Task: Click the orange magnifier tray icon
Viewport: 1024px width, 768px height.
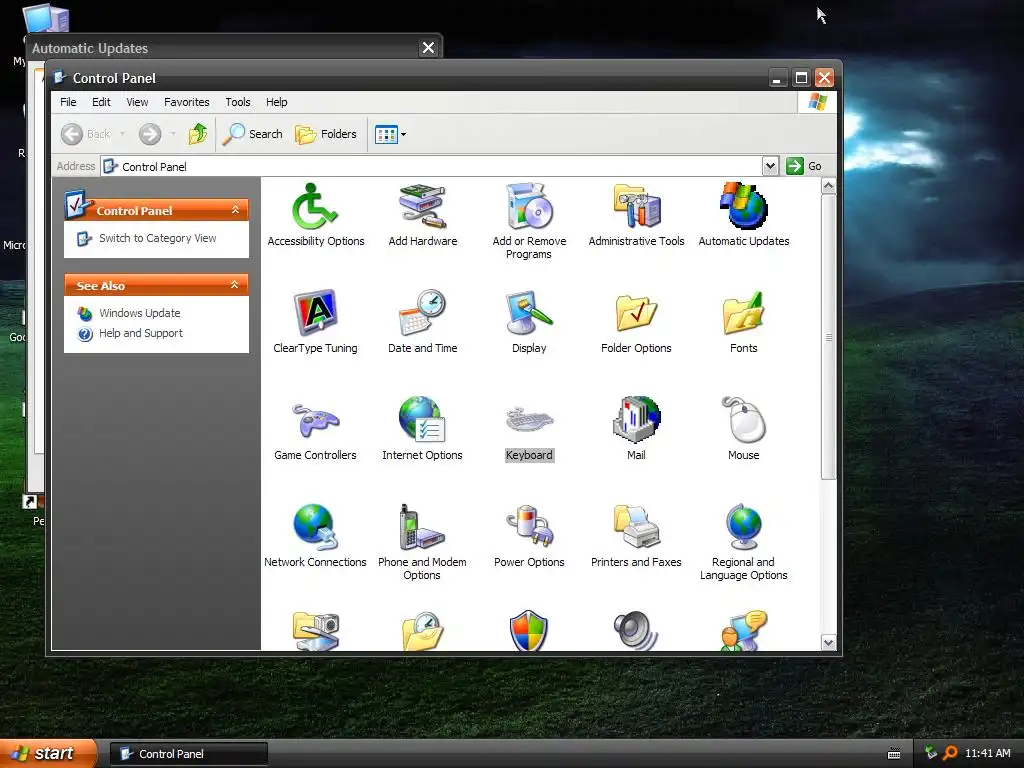Action: [x=950, y=753]
